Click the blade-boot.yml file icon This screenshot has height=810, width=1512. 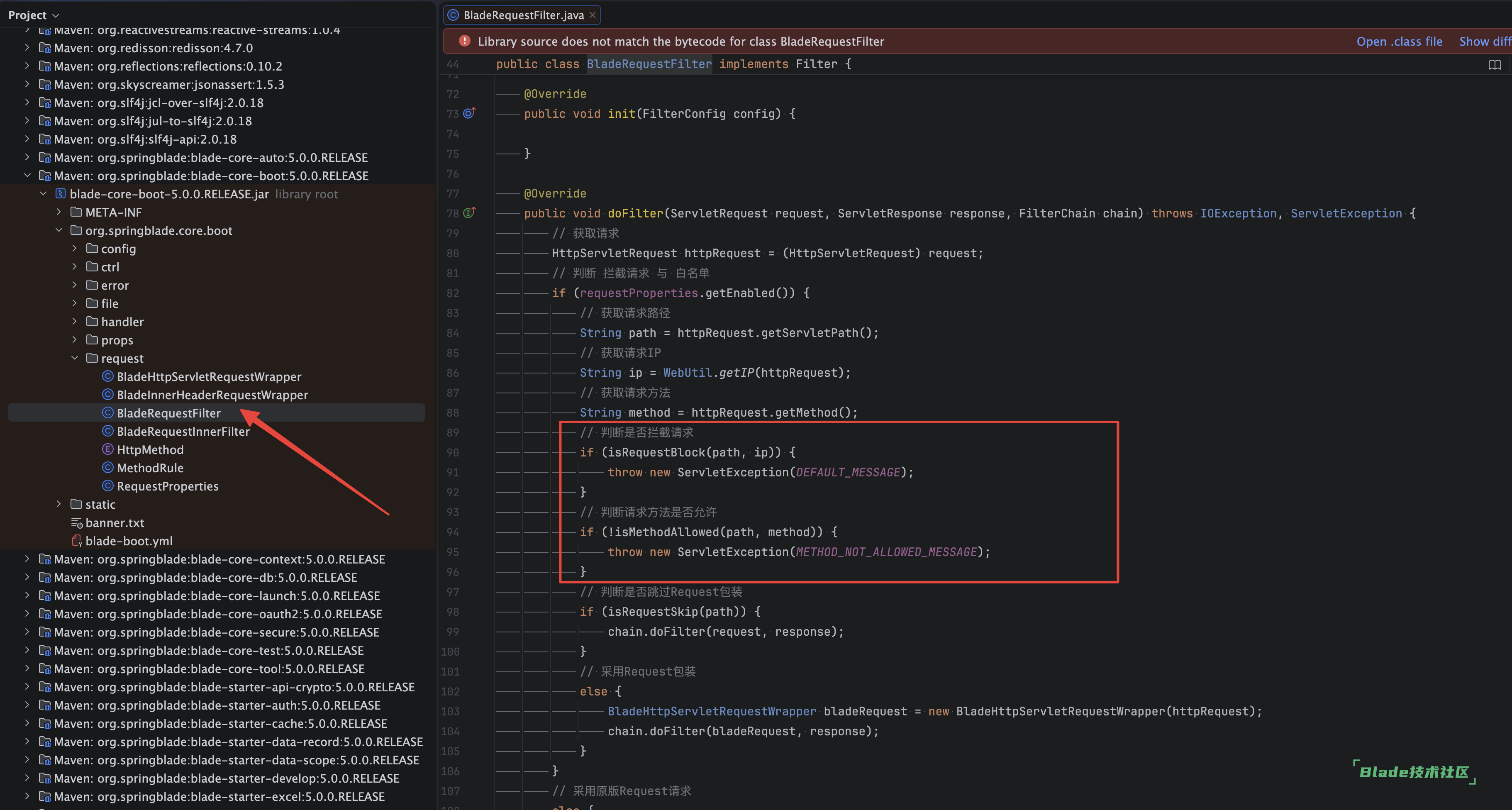[x=76, y=541]
